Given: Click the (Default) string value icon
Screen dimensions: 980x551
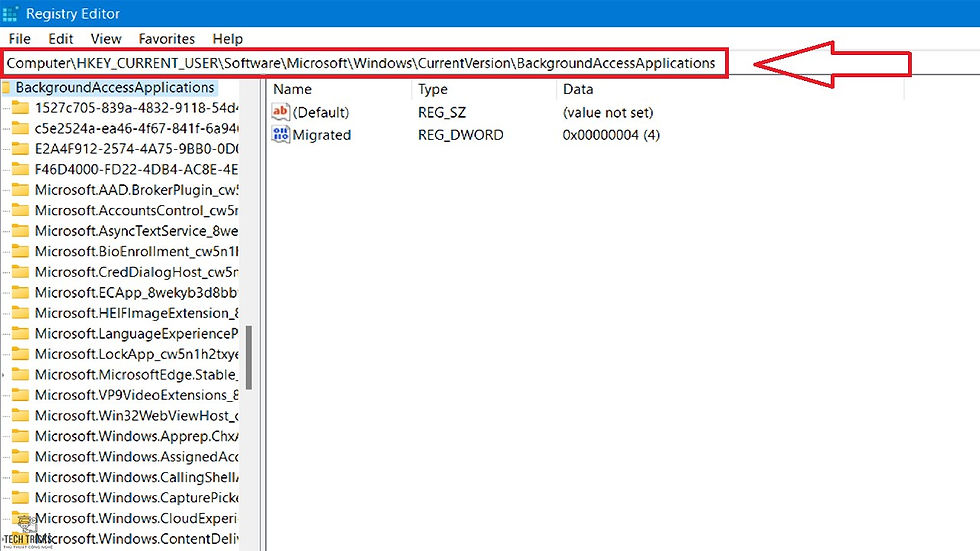Looking at the screenshot, I should pyautogui.click(x=281, y=112).
